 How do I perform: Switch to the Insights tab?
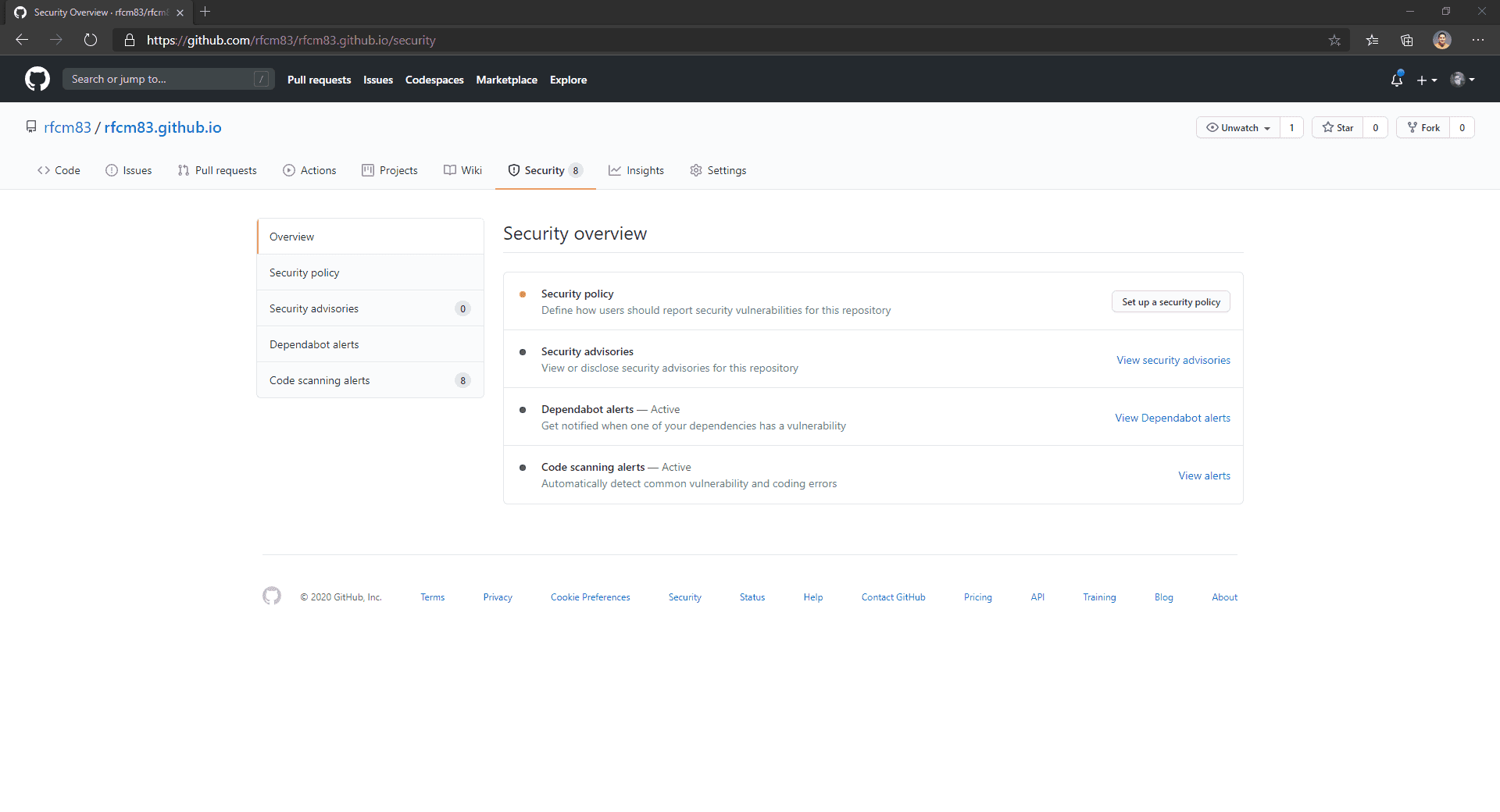[x=637, y=170]
